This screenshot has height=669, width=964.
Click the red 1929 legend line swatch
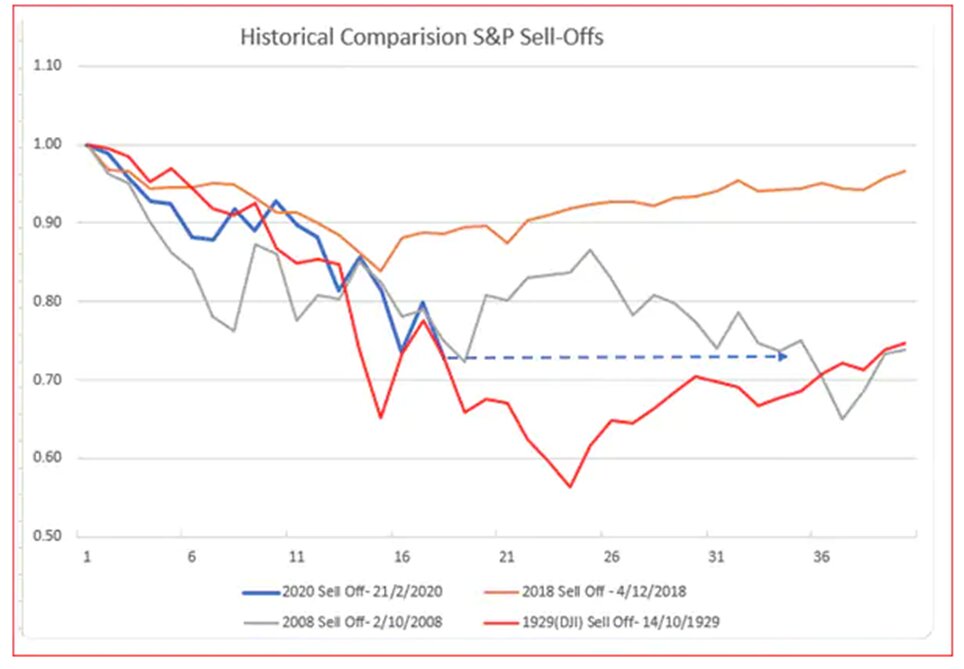pyautogui.click(x=501, y=623)
